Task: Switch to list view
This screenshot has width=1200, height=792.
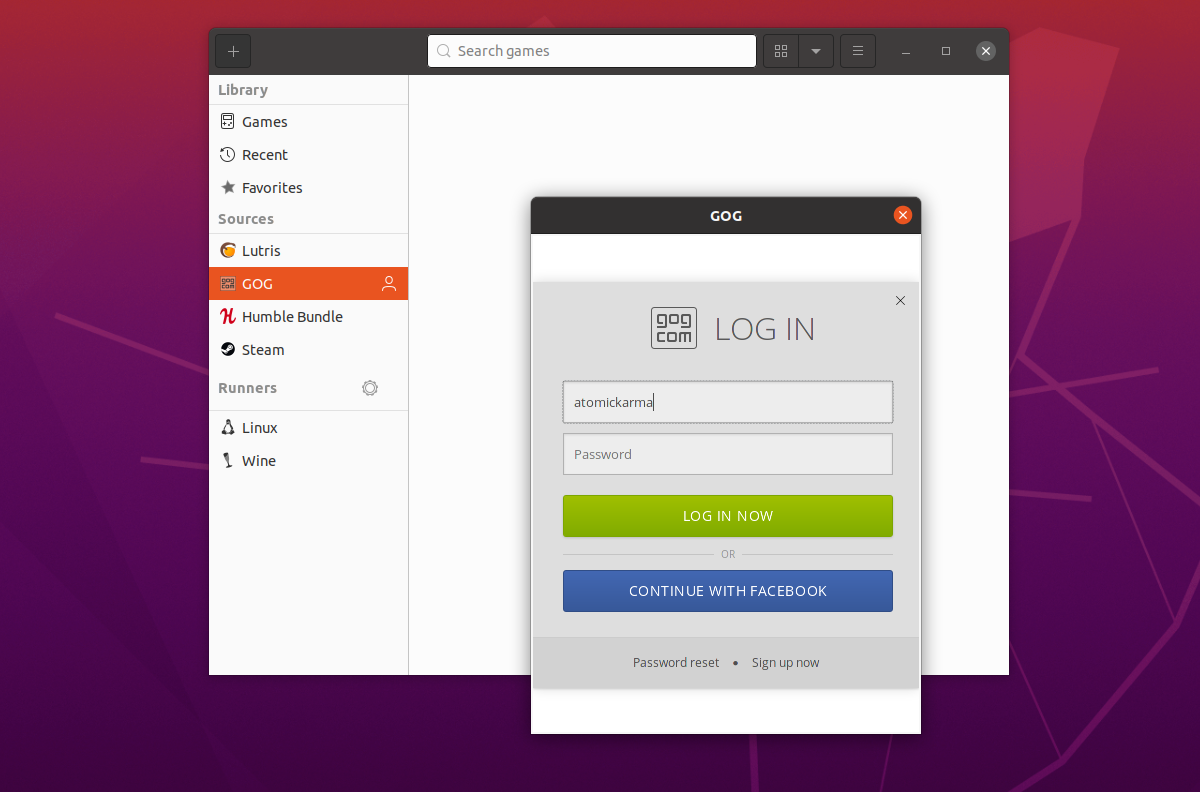Action: click(x=858, y=50)
